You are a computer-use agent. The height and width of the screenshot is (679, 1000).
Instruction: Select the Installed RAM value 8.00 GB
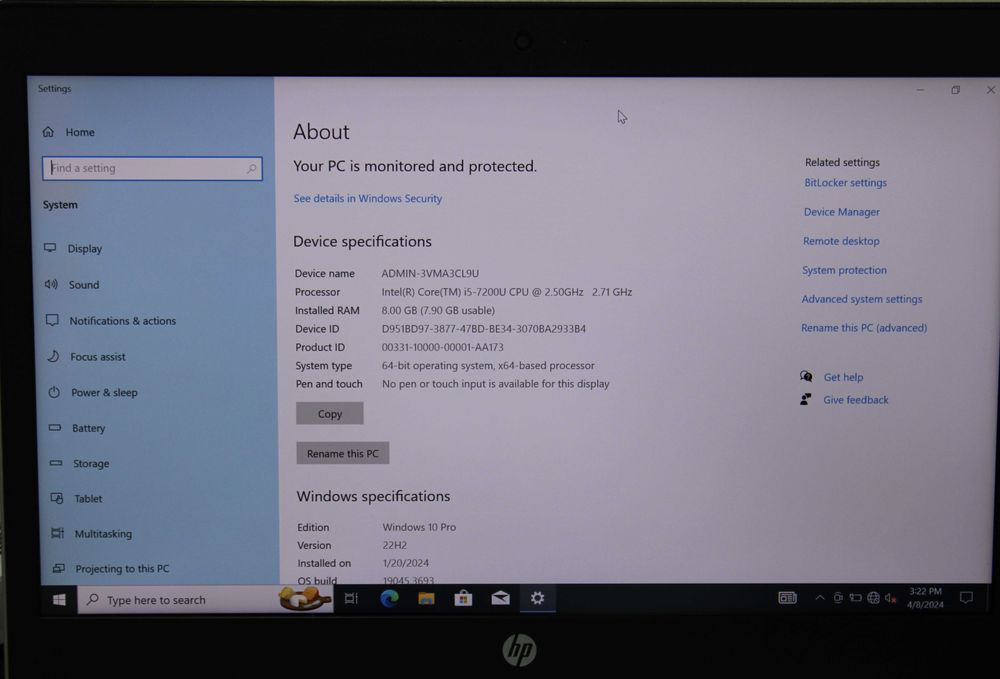(x=438, y=310)
